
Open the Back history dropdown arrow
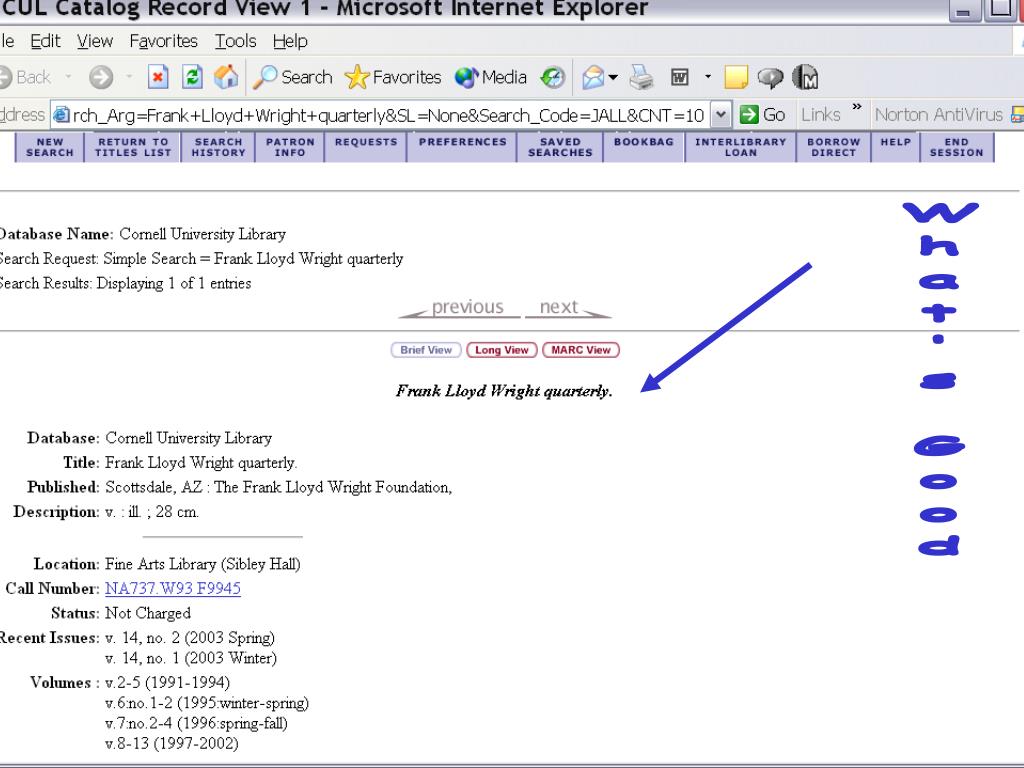68,77
